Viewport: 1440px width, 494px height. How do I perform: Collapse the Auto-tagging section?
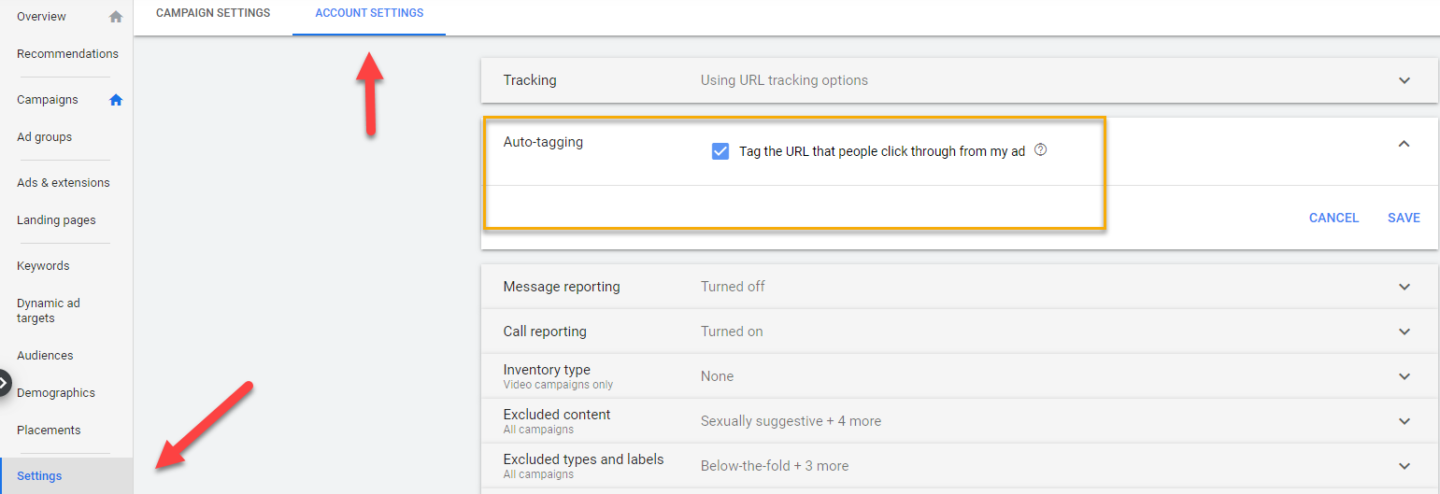click(x=1404, y=144)
